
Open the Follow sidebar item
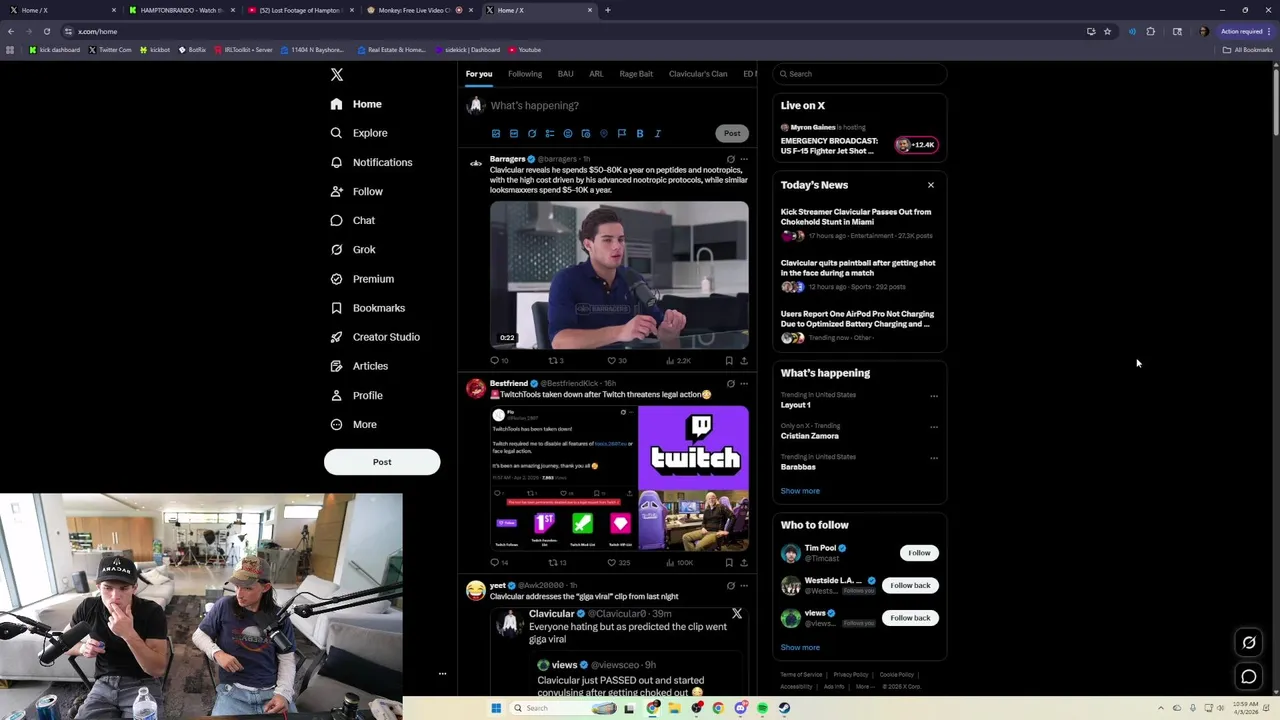click(356, 191)
